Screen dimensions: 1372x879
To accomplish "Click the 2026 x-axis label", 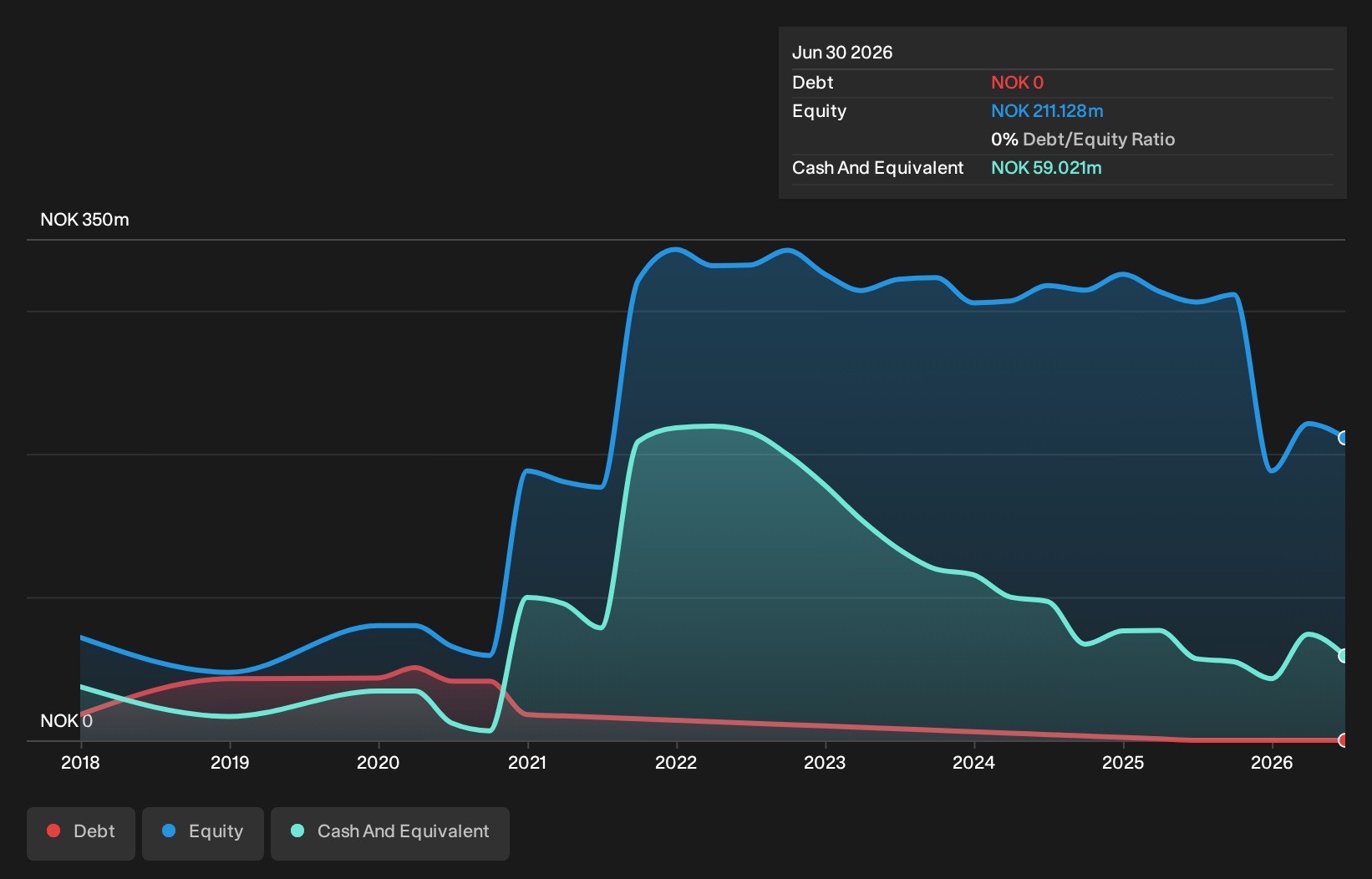I will 1272,763.
